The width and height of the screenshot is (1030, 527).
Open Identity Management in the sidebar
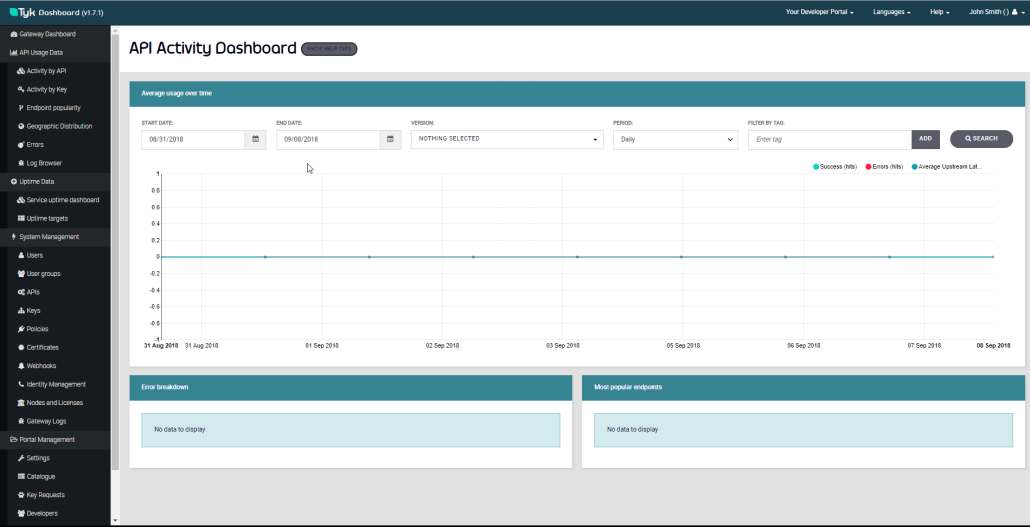[x=55, y=384]
